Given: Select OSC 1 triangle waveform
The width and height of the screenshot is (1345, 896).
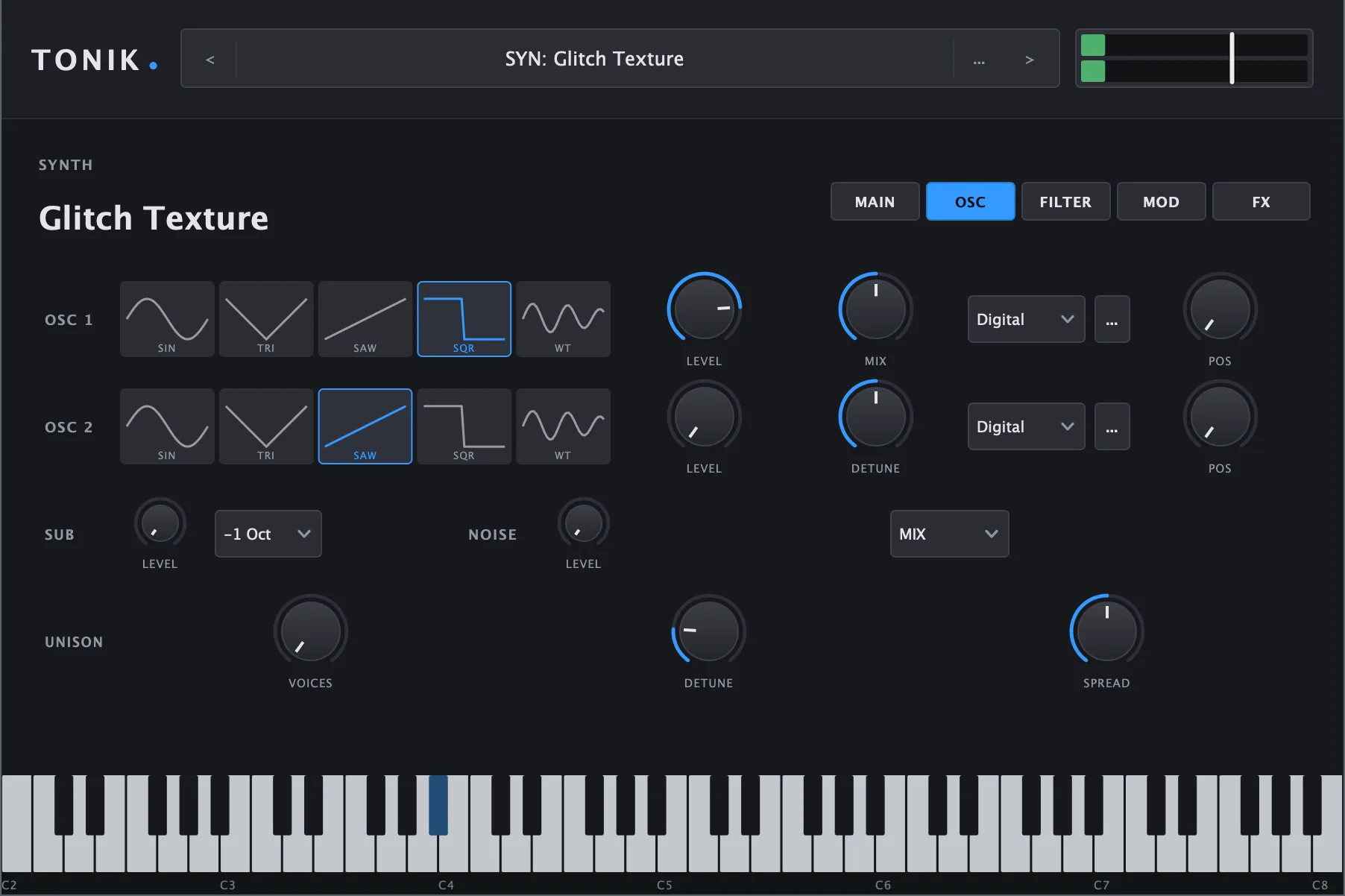Looking at the screenshot, I should pyautogui.click(x=266, y=319).
